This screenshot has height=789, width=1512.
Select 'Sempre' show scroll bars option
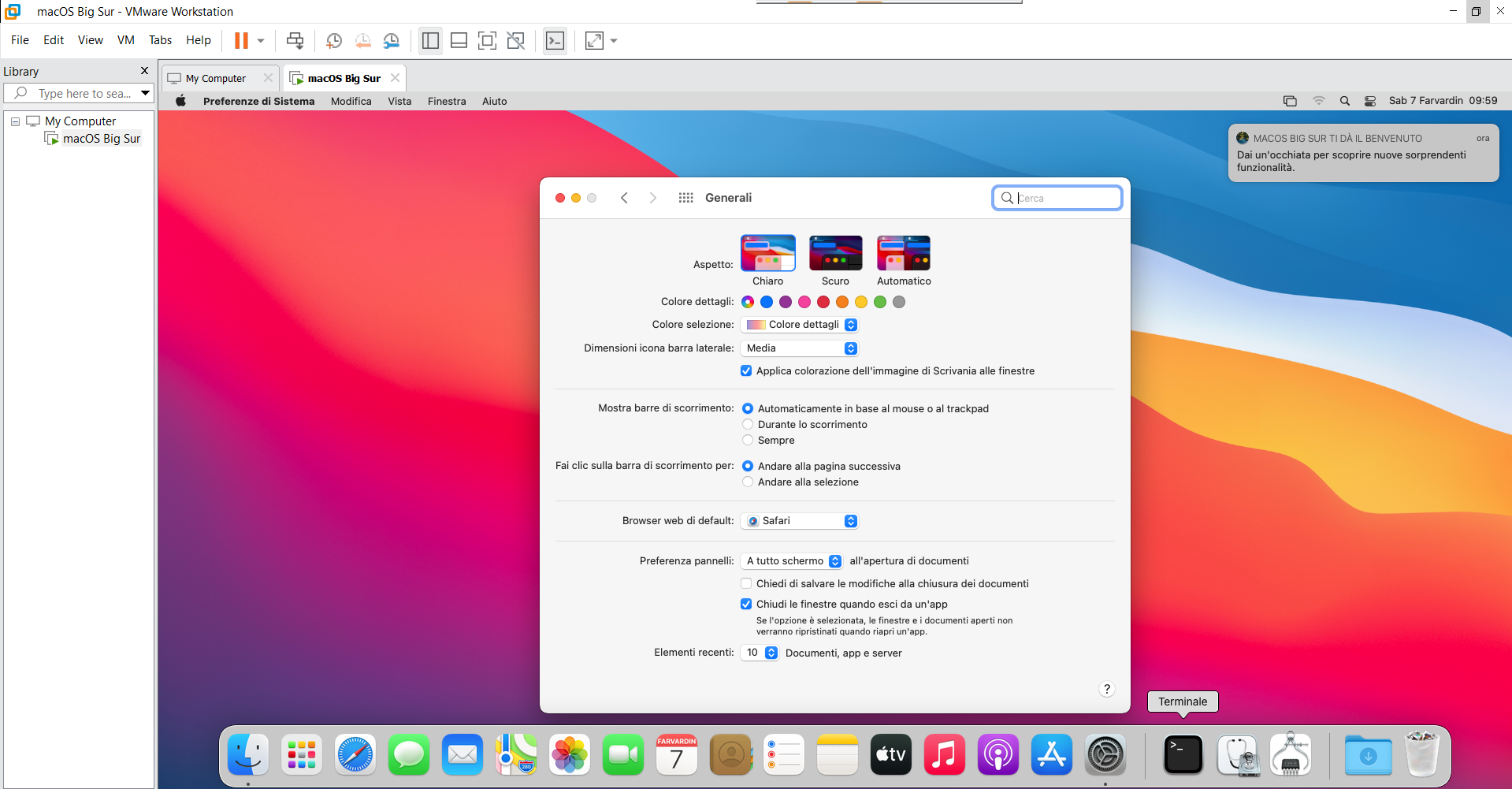[x=748, y=441]
